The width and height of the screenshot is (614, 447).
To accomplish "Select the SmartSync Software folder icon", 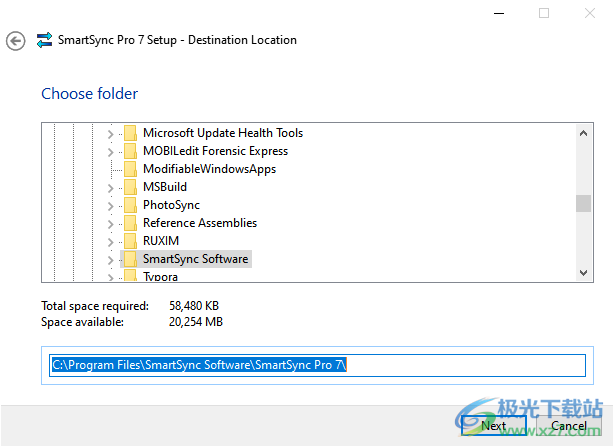I will (x=130, y=259).
